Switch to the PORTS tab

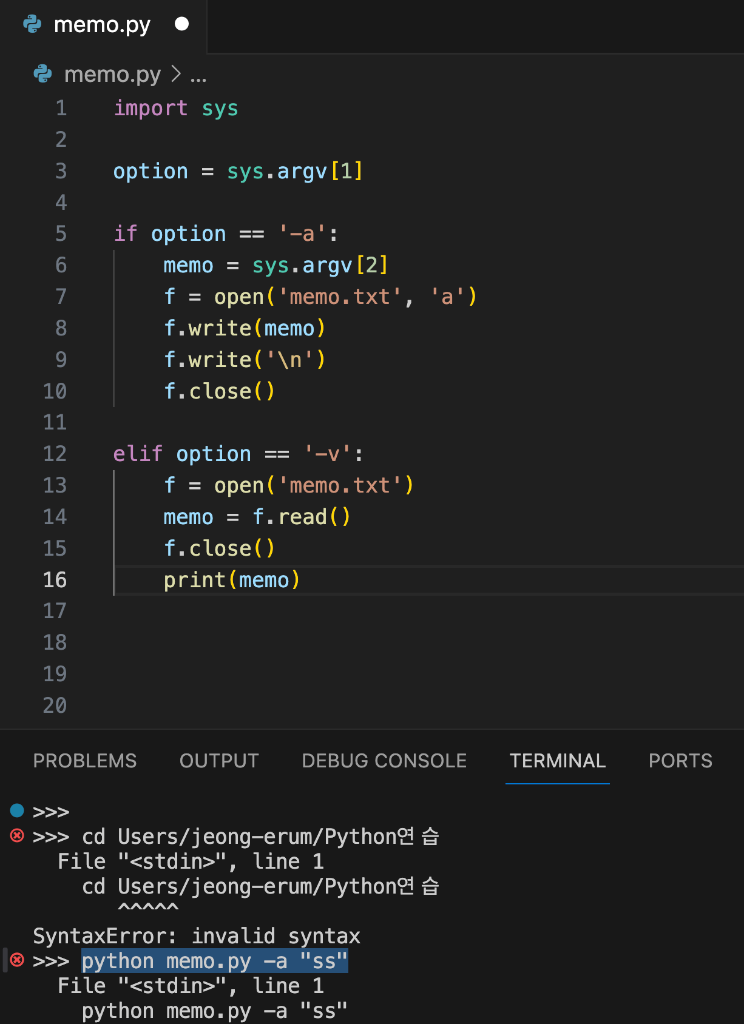pyautogui.click(x=680, y=761)
